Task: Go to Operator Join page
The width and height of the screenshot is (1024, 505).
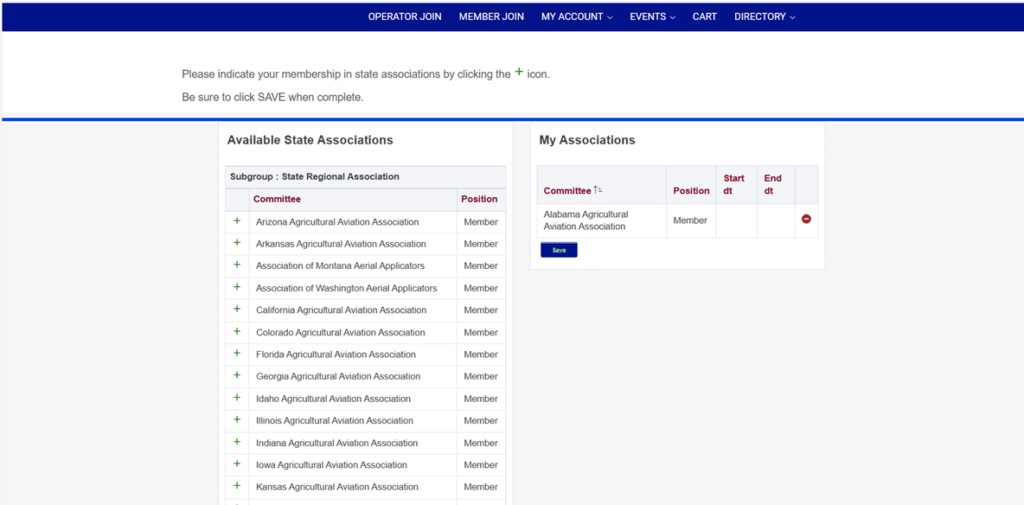Action: (x=405, y=17)
